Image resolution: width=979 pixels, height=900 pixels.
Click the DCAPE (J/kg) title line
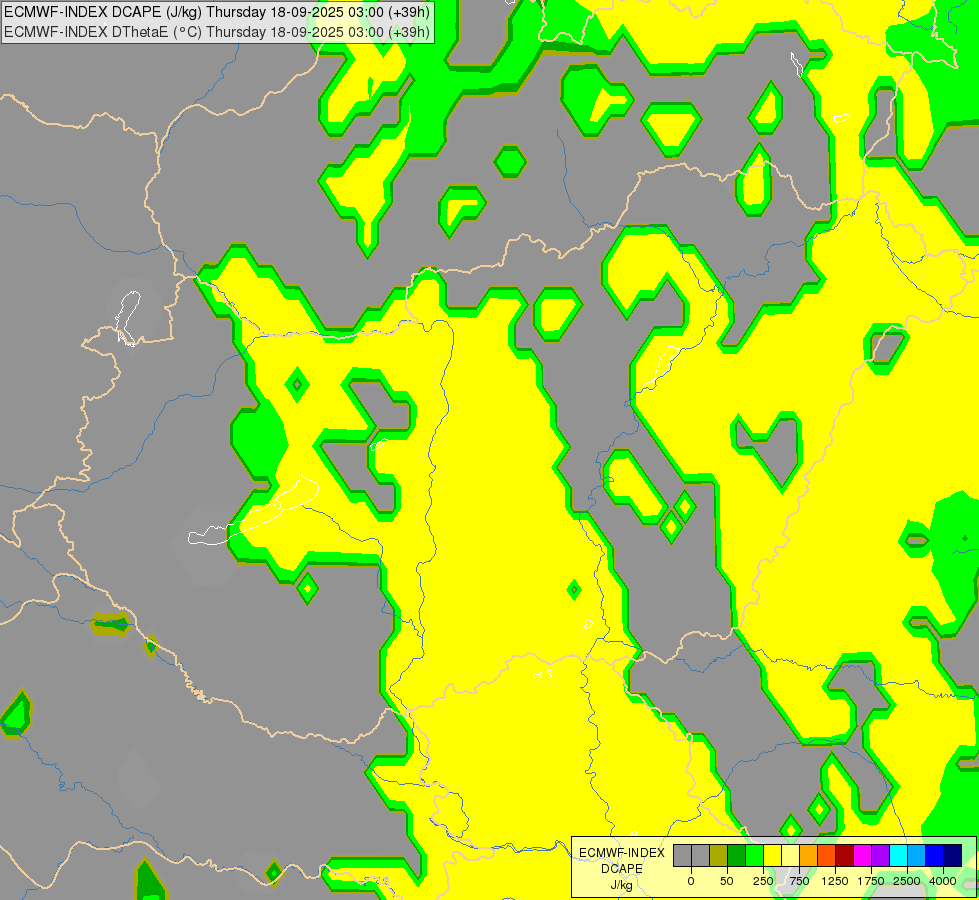[217, 12]
